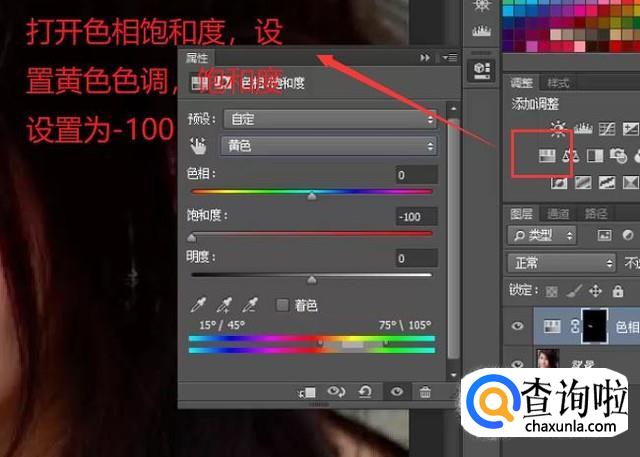640x457 pixels.
Task: Pick the plain eyedropper in Properties
Action: pyautogui.click(x=198, y=305)
